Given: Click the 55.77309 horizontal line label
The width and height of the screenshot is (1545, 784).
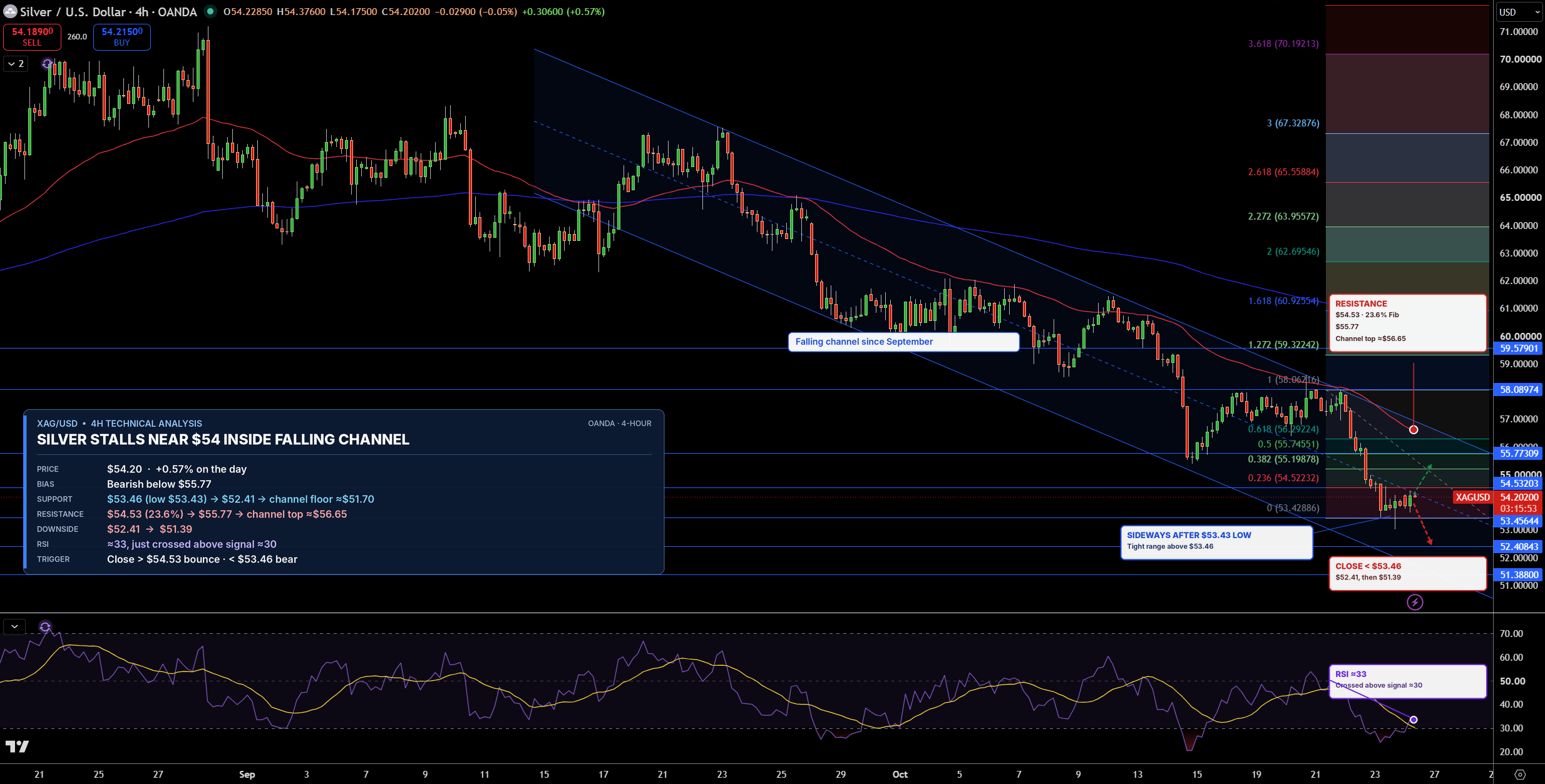Looking at the screenshot, I should pyautogui.click(x=1519, y=454).
